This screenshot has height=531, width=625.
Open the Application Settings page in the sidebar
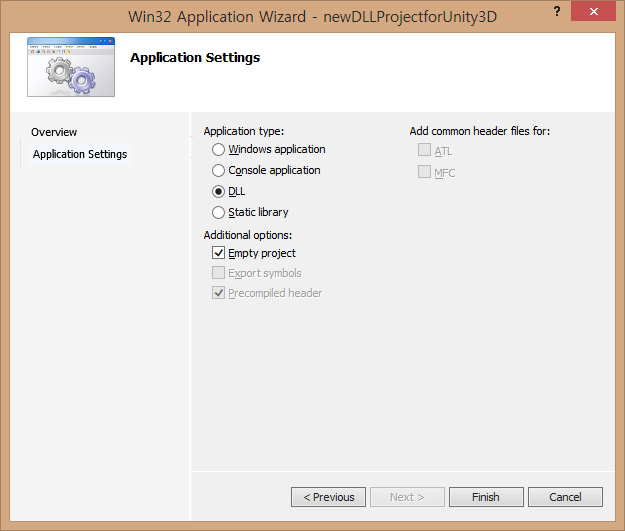click(x=80, y=154)
